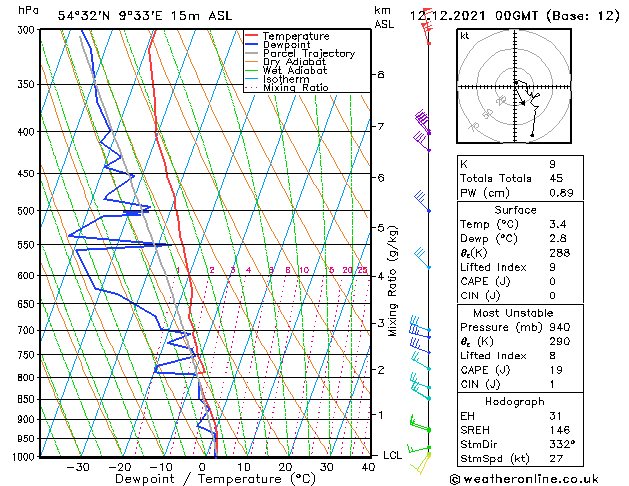Viewport: 629px width, 486px height.
Task: Click the Most Unstable CAPE value 19
Action: click(x=556, y=370)
